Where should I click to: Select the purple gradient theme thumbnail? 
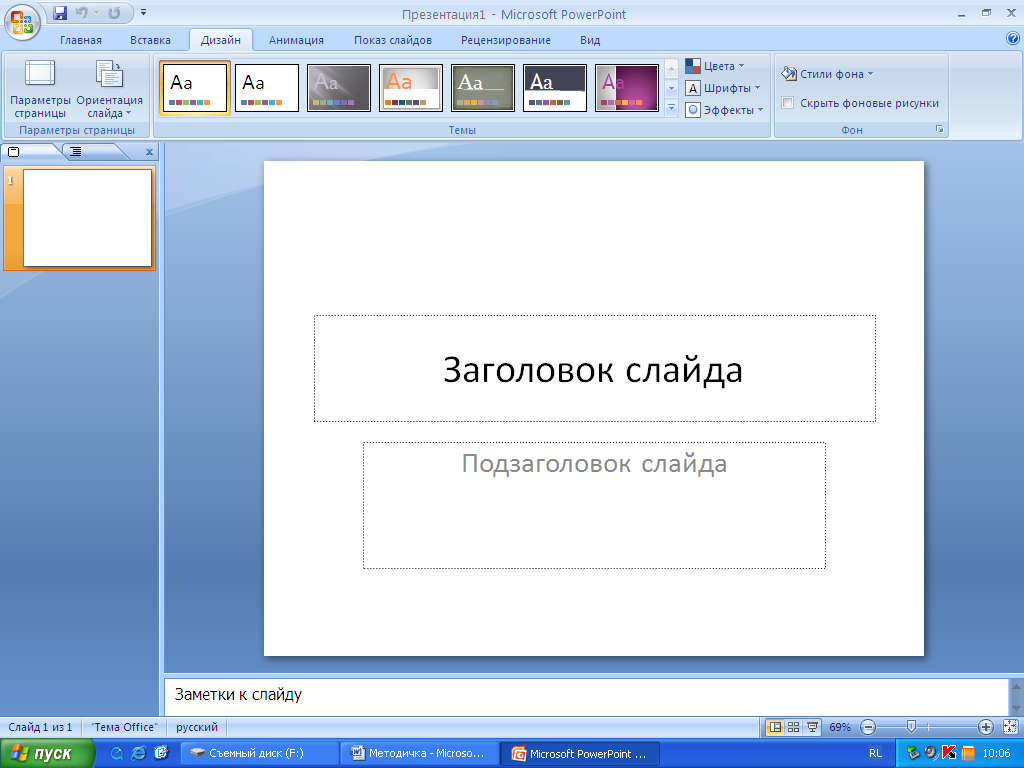[x=627, y=88]
